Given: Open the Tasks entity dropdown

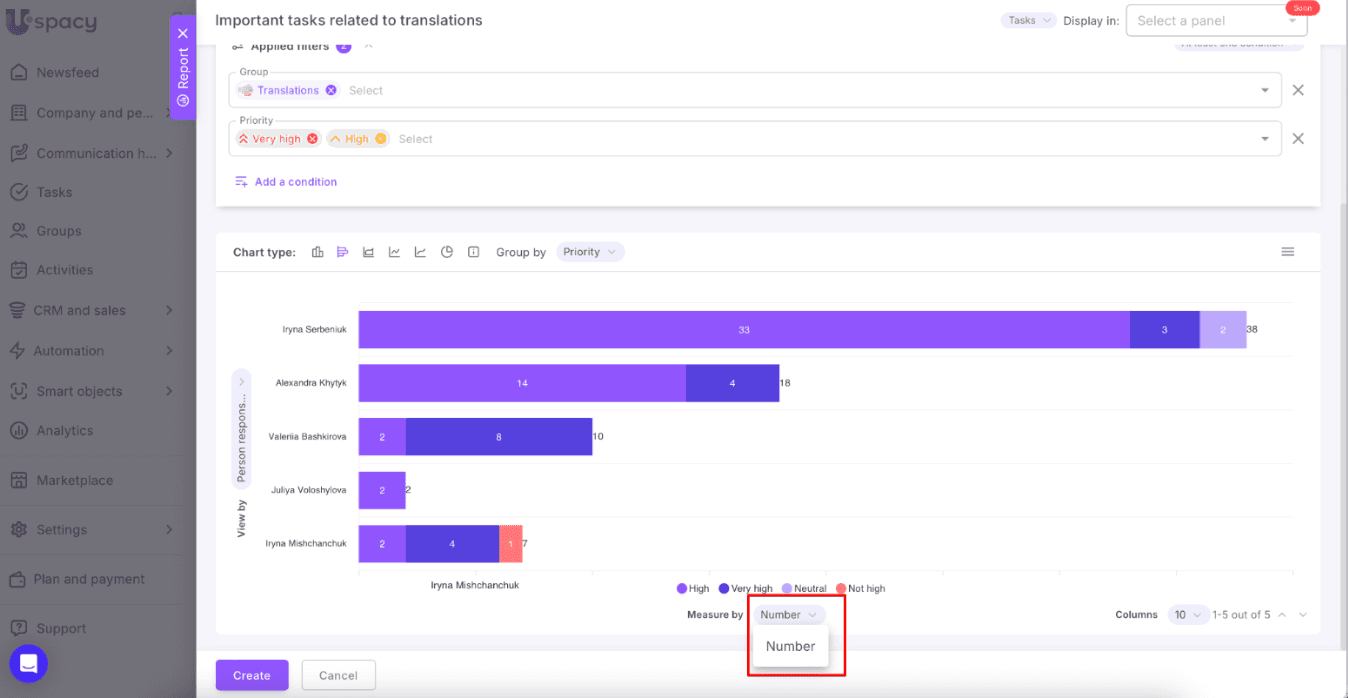Looking at the screenshot, I should (x=1029, y=20).
